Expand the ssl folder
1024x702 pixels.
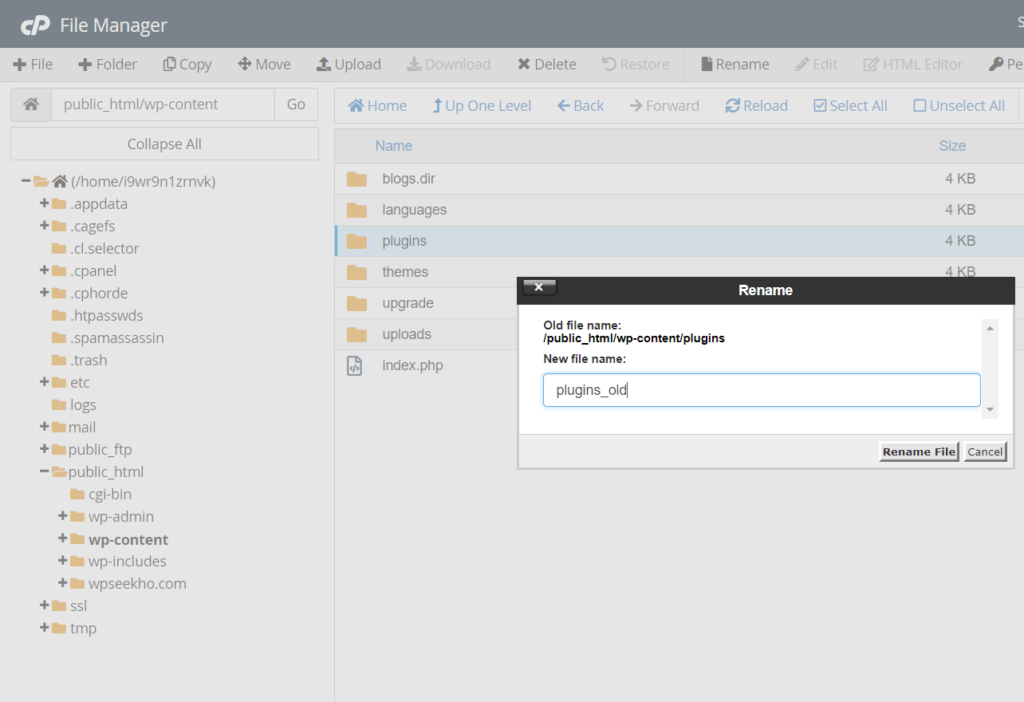tap(44, 605)
